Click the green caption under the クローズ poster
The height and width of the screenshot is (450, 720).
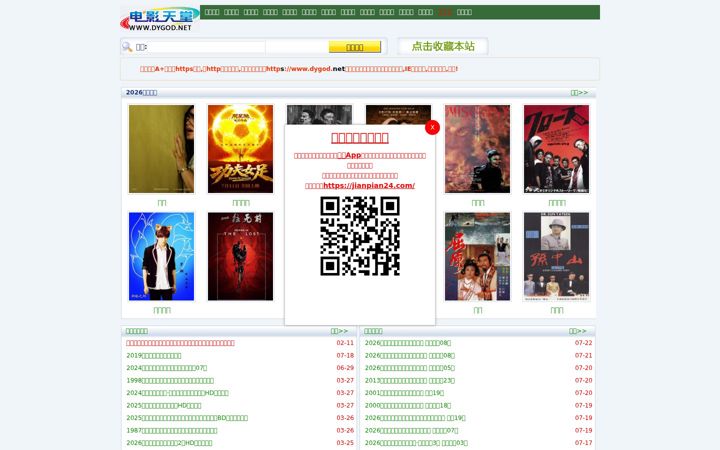557,203
